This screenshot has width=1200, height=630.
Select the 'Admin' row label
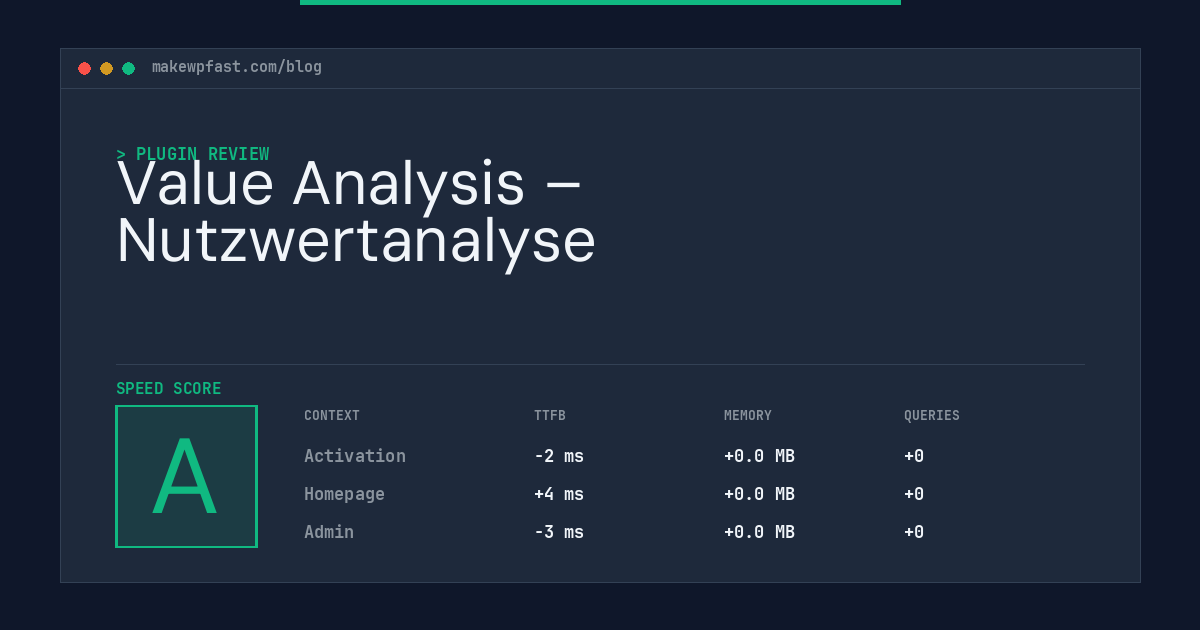[329, 532]
